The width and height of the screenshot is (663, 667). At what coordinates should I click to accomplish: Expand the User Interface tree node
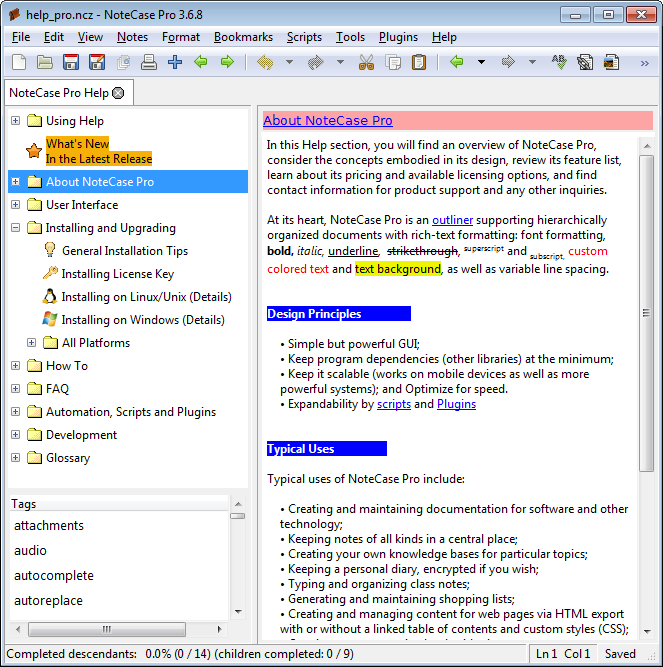(x=15, y=205)
